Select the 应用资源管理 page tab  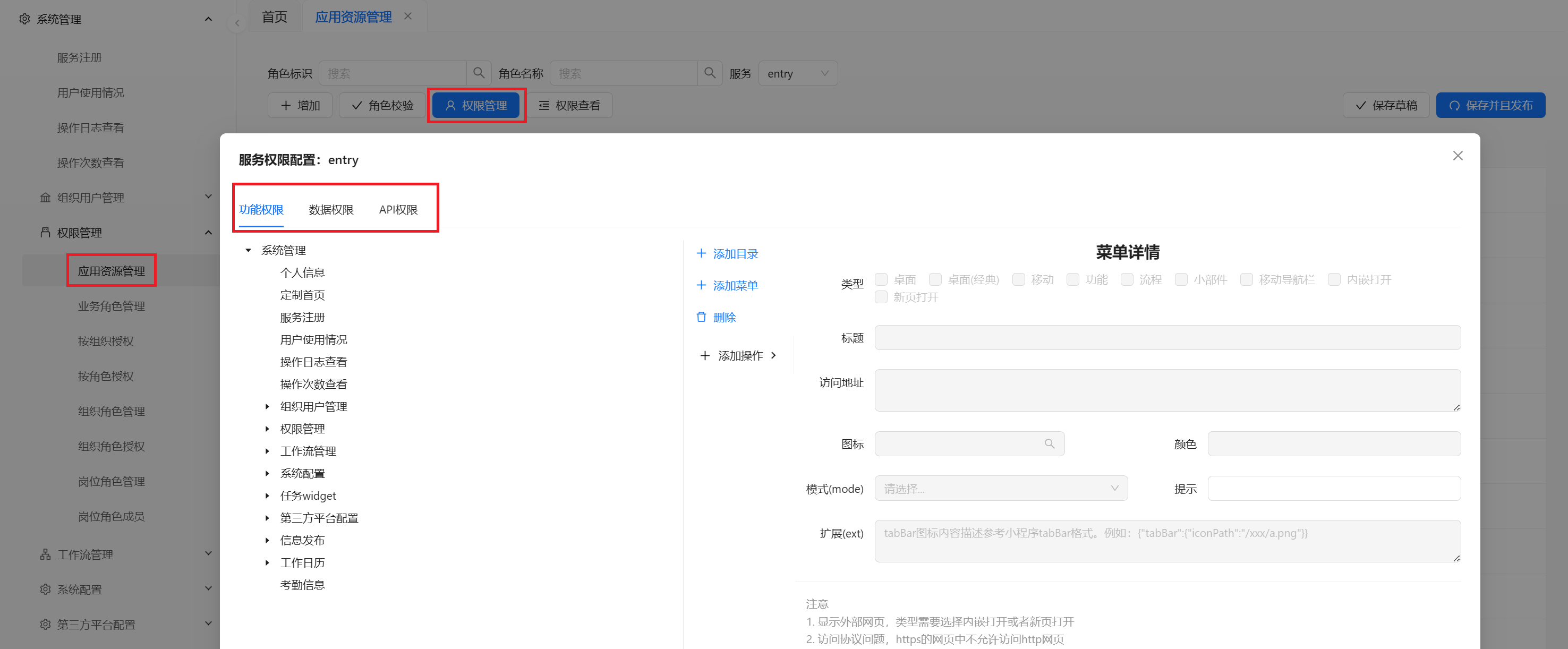(x=353, y=16)
